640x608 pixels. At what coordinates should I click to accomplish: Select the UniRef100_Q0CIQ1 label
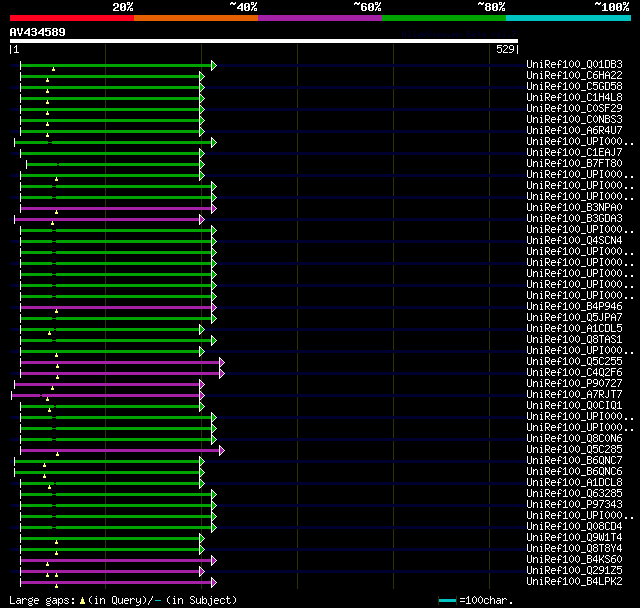(574, 406)
